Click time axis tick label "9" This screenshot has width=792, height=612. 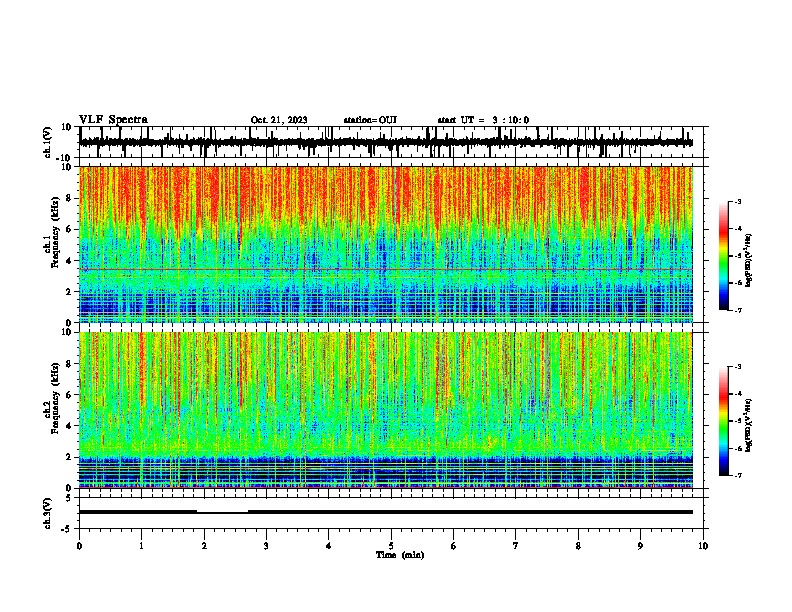[640, 546]
